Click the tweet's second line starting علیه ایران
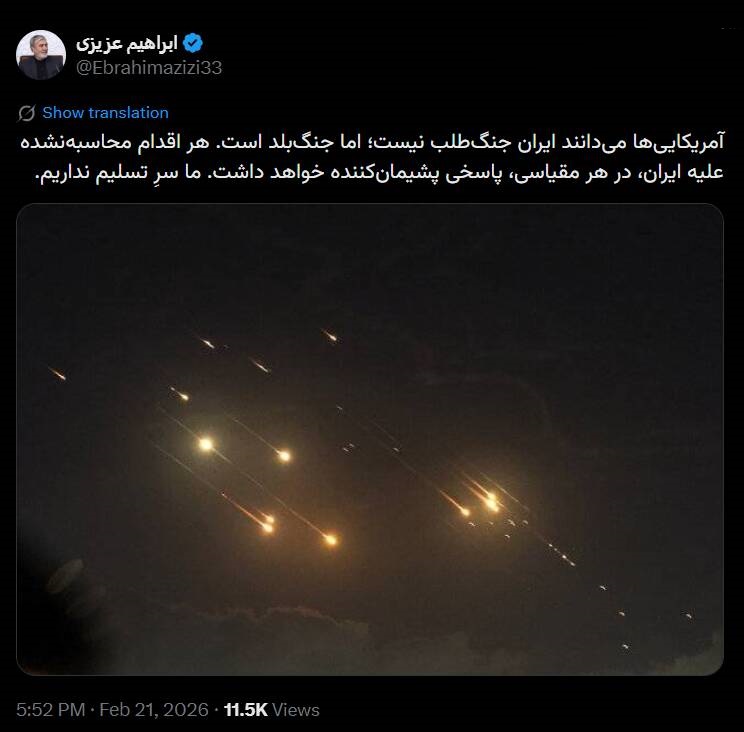The image size is (744, 732). coord(380,173)
